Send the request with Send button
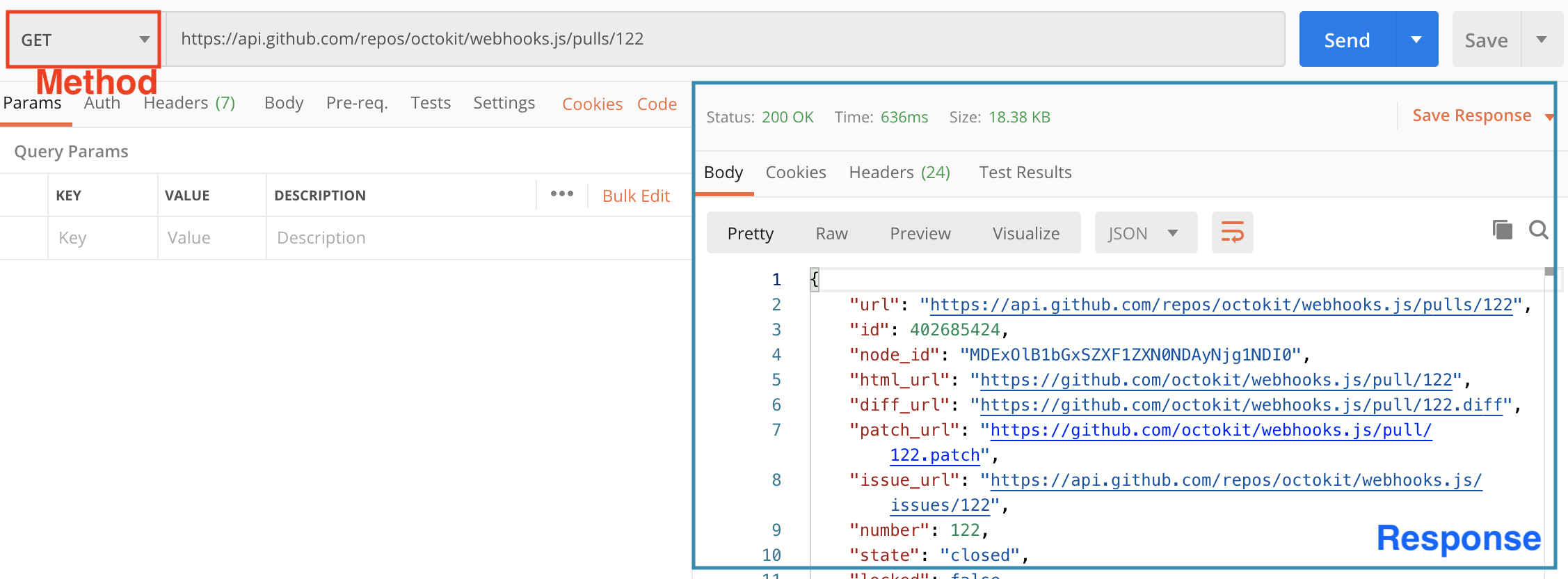The image size is (1568, 579). coord(1347,40)
